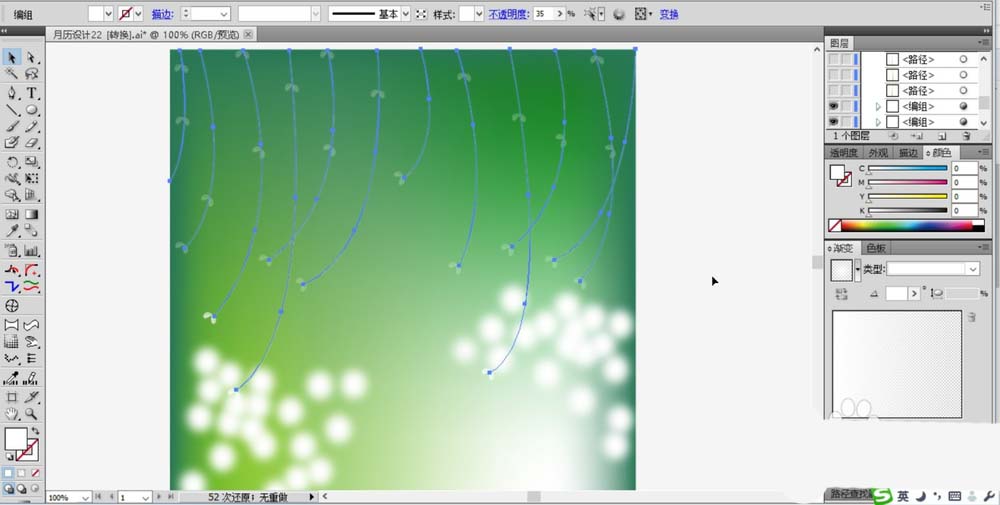Switch to the 色板 panel tab
The width and height of the screenshot is (1000, 505).
[x=876, y=248]
